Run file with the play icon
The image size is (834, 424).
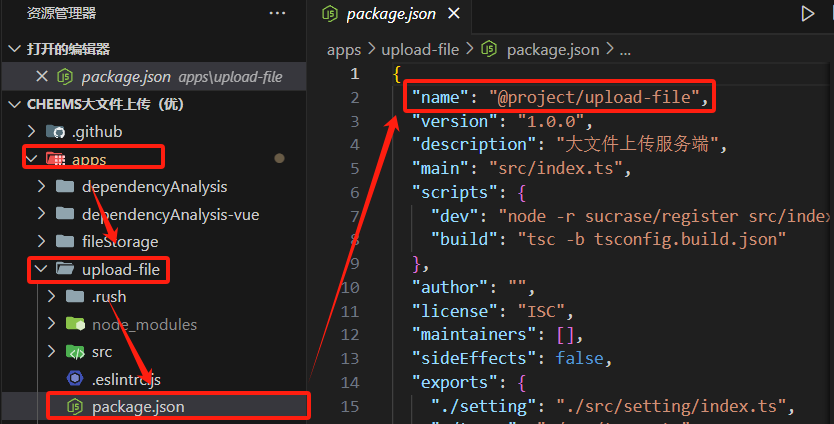point(807,14)
